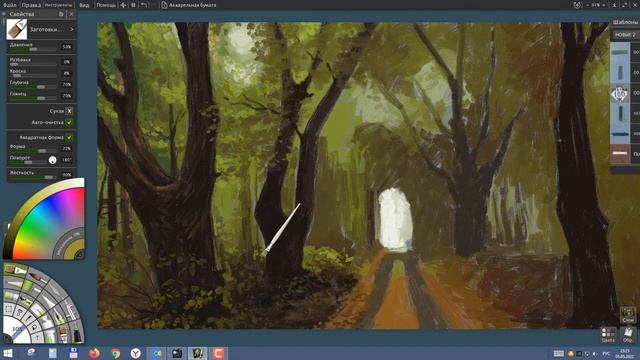Click the canvas move cross-arrow icon
The image size is (640, 360).
[123, 5]
